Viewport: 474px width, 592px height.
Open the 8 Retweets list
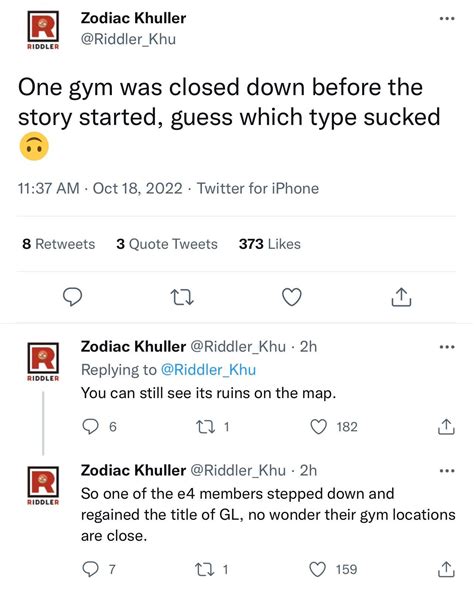coord(59,244)
